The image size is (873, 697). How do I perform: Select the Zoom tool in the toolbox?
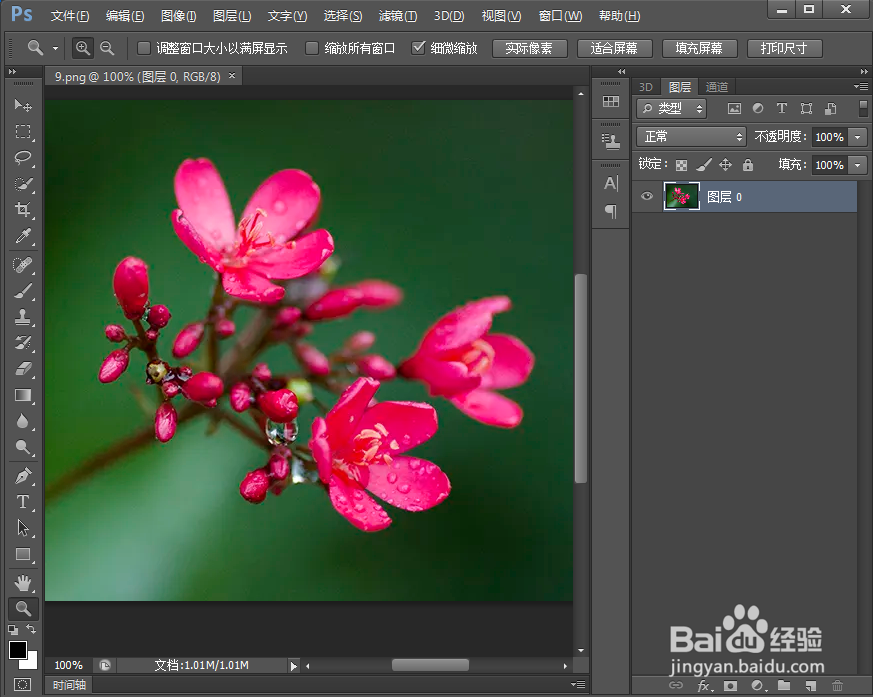pos(23,608)
